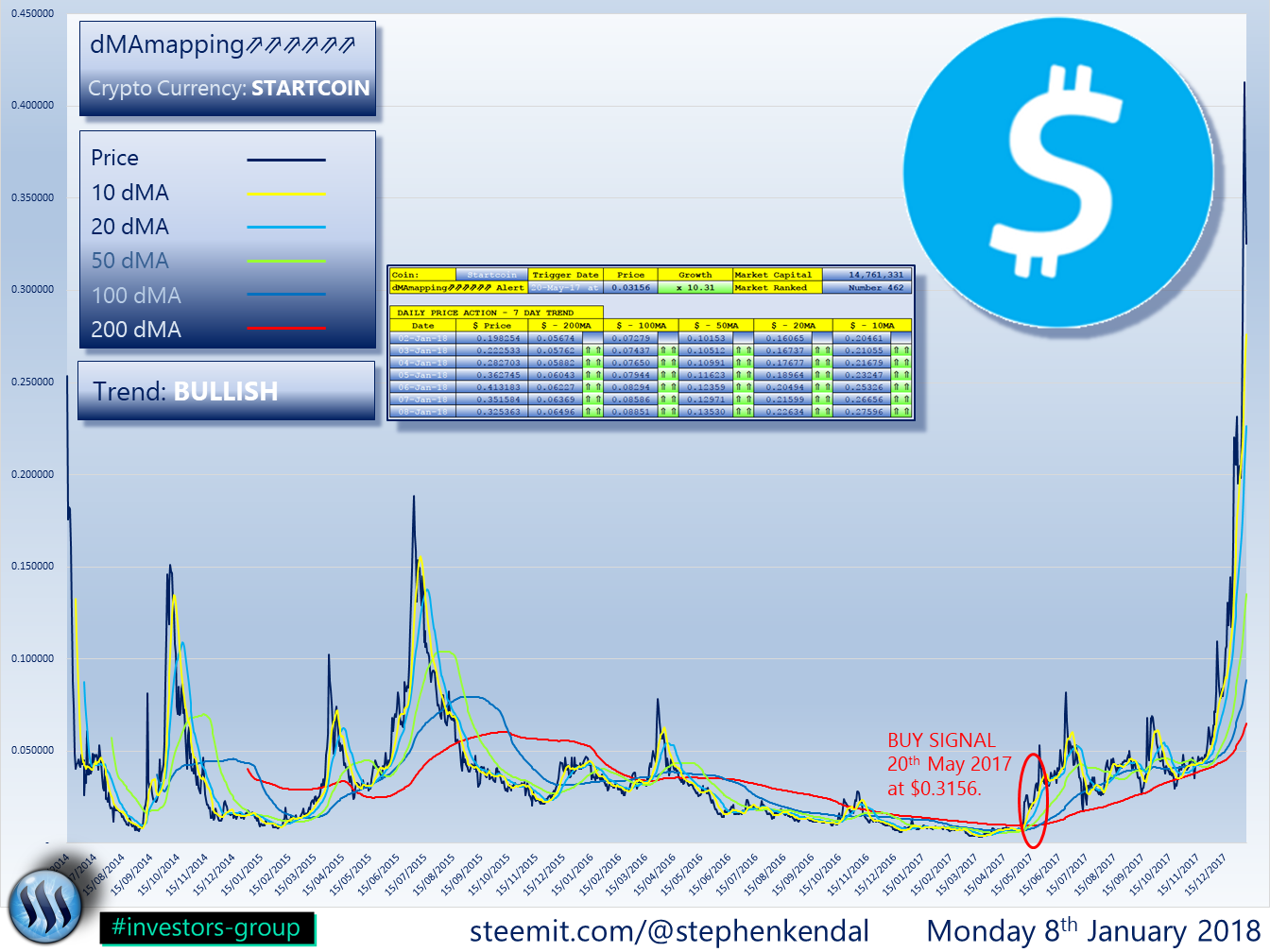This screenshot has height=952, width=1270.
Task: Click the 0.27596 10MA value
Action: pos(862,412)
